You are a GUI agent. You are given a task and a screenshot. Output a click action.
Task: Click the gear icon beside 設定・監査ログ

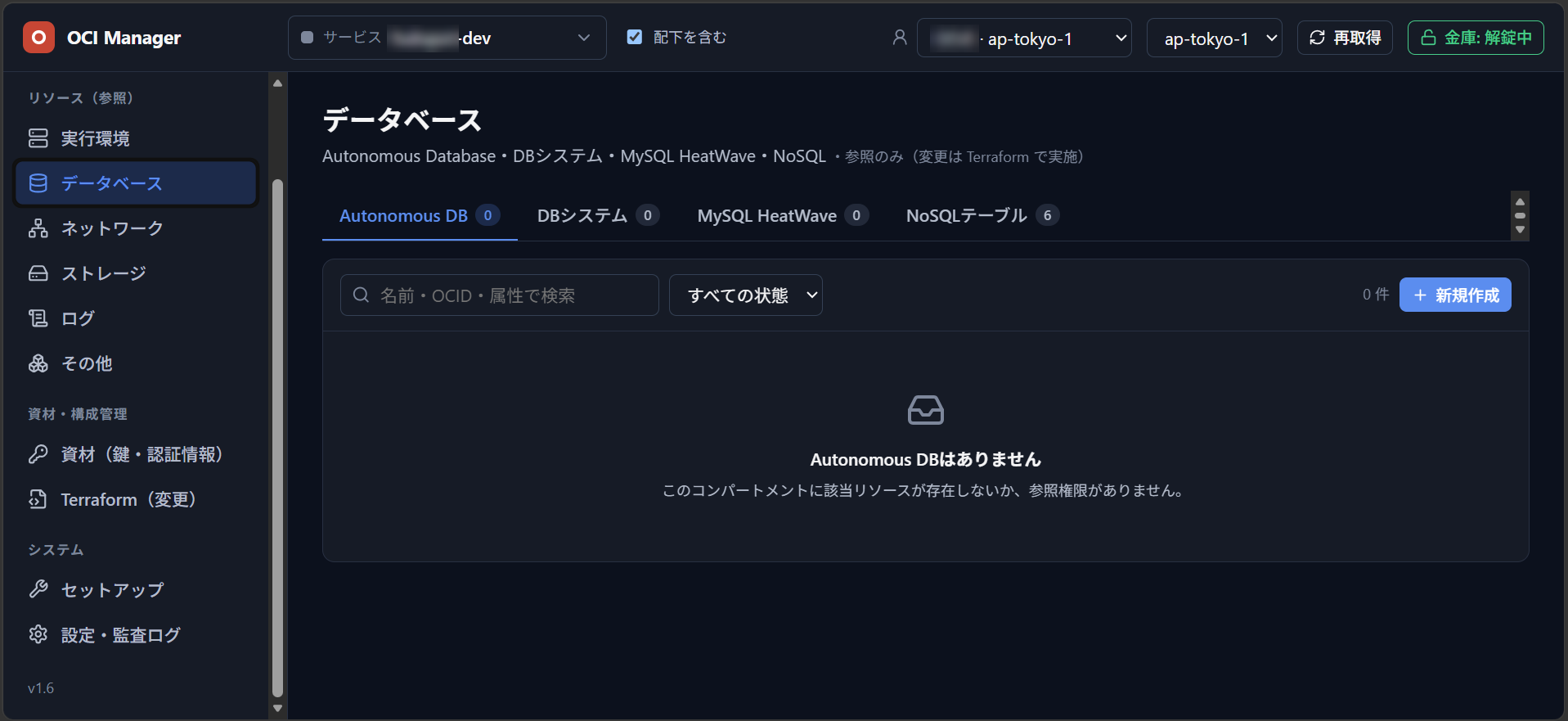[x=38, y=634]
